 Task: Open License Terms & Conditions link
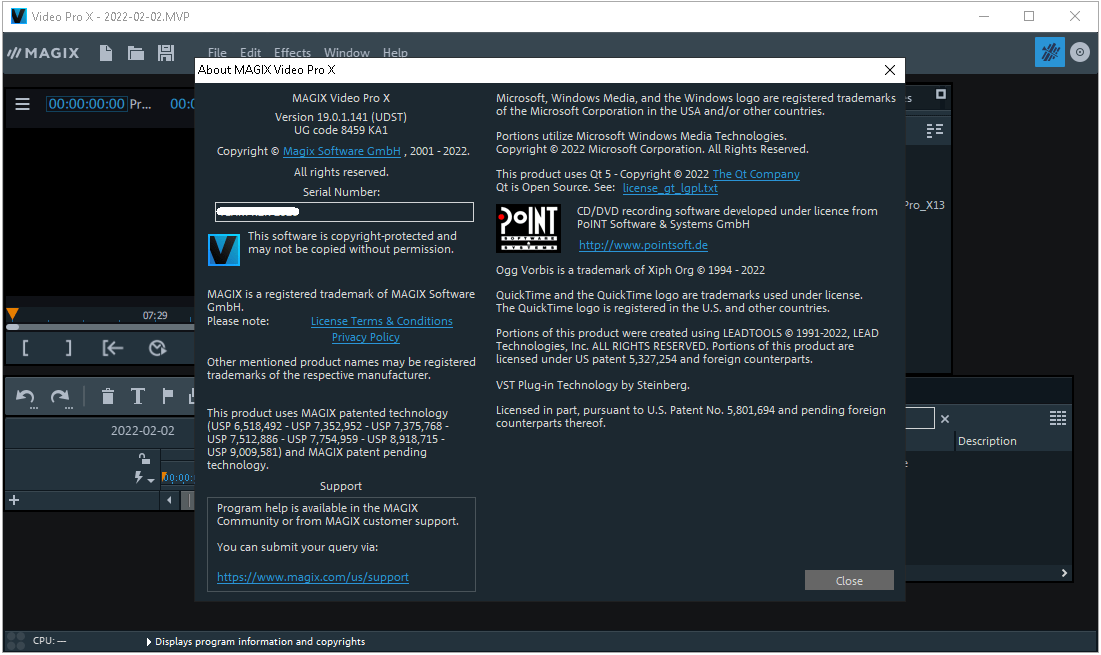pos(381,321)
